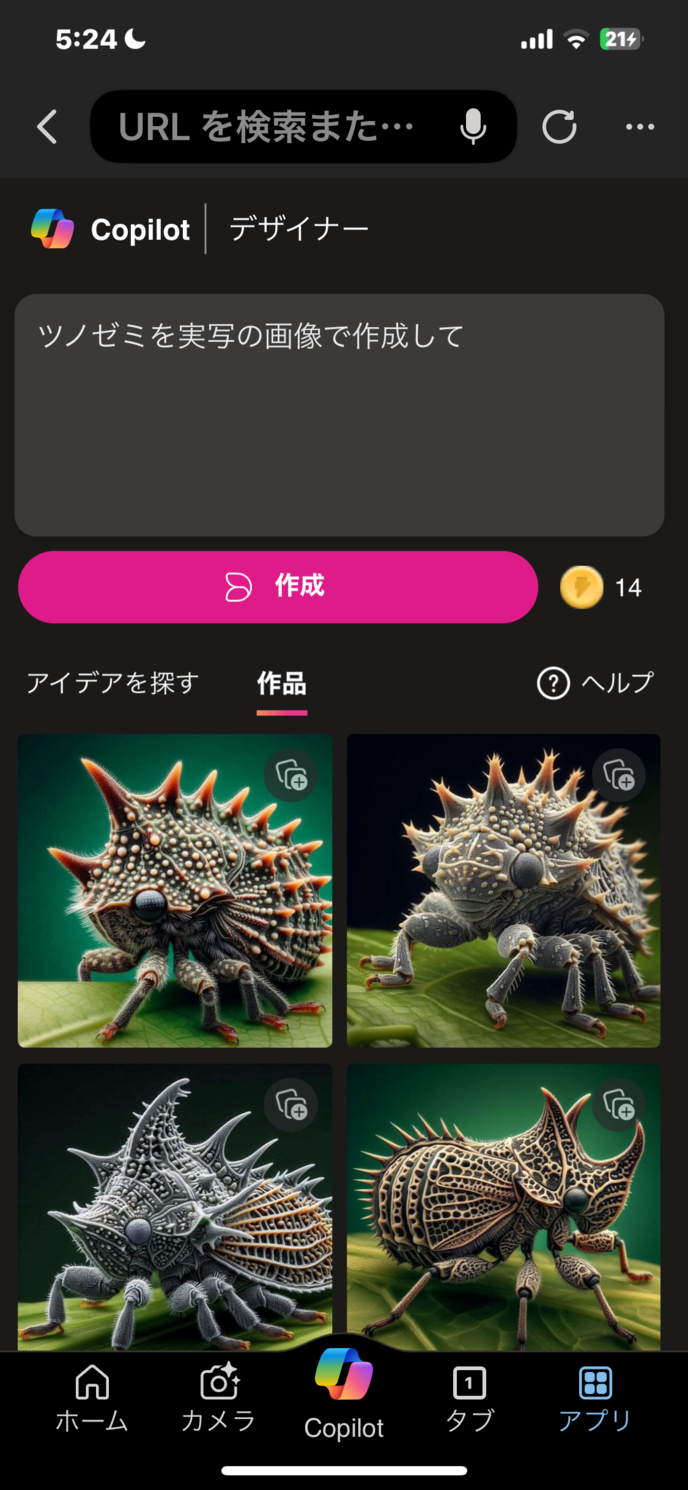This screenshot has height=1490, width=688.
Task: Reload the page with refresh icon
Action: point(559,127)
